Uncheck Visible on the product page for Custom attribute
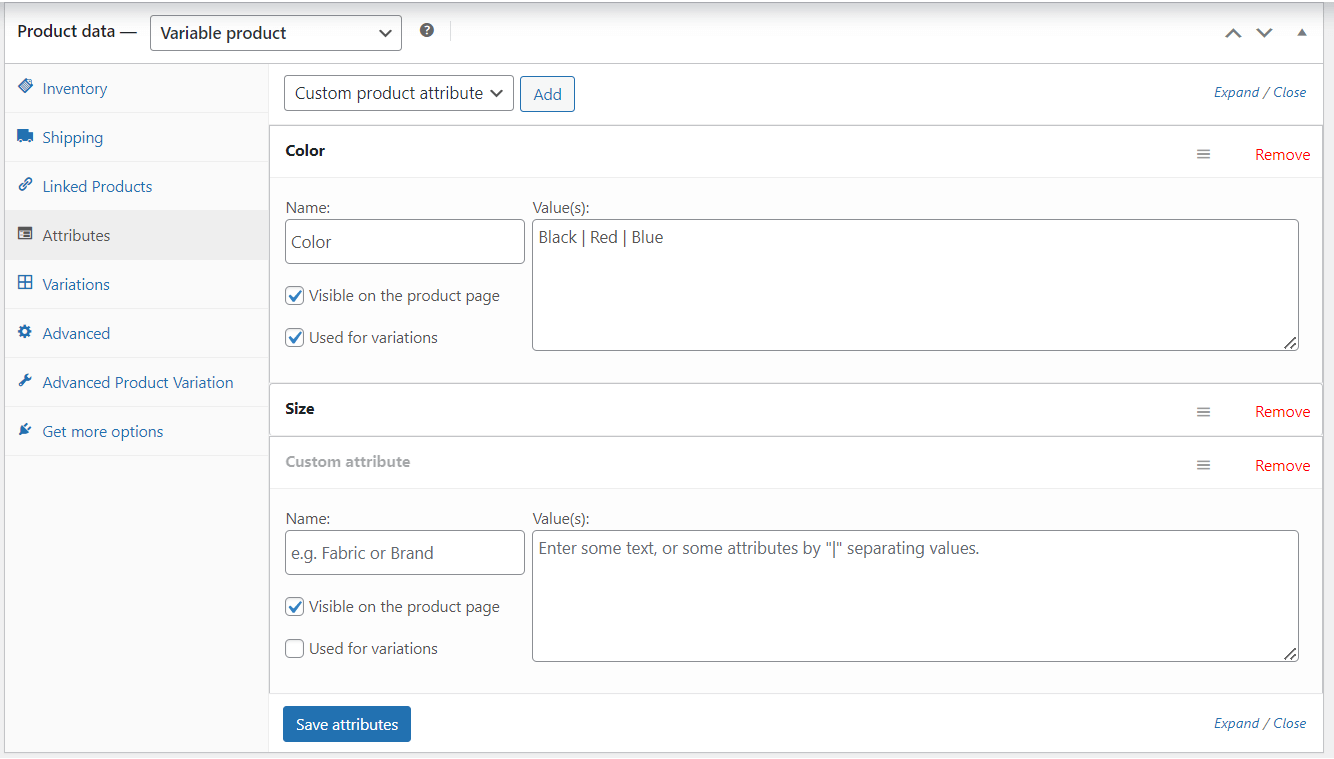This screenshot has height=759, width=1334. [x=294, y=606]
